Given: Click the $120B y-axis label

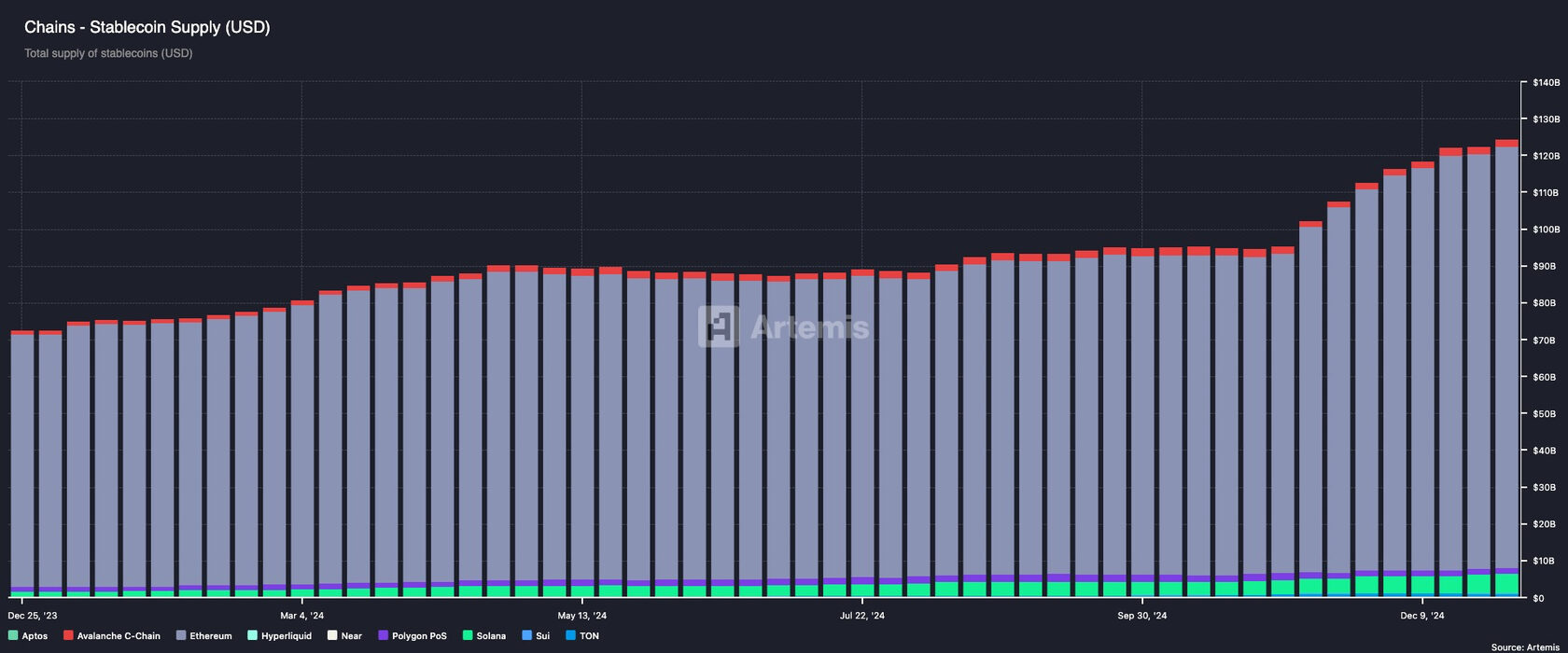Looking at the screenshot, I should click(x=1546, y=156).
